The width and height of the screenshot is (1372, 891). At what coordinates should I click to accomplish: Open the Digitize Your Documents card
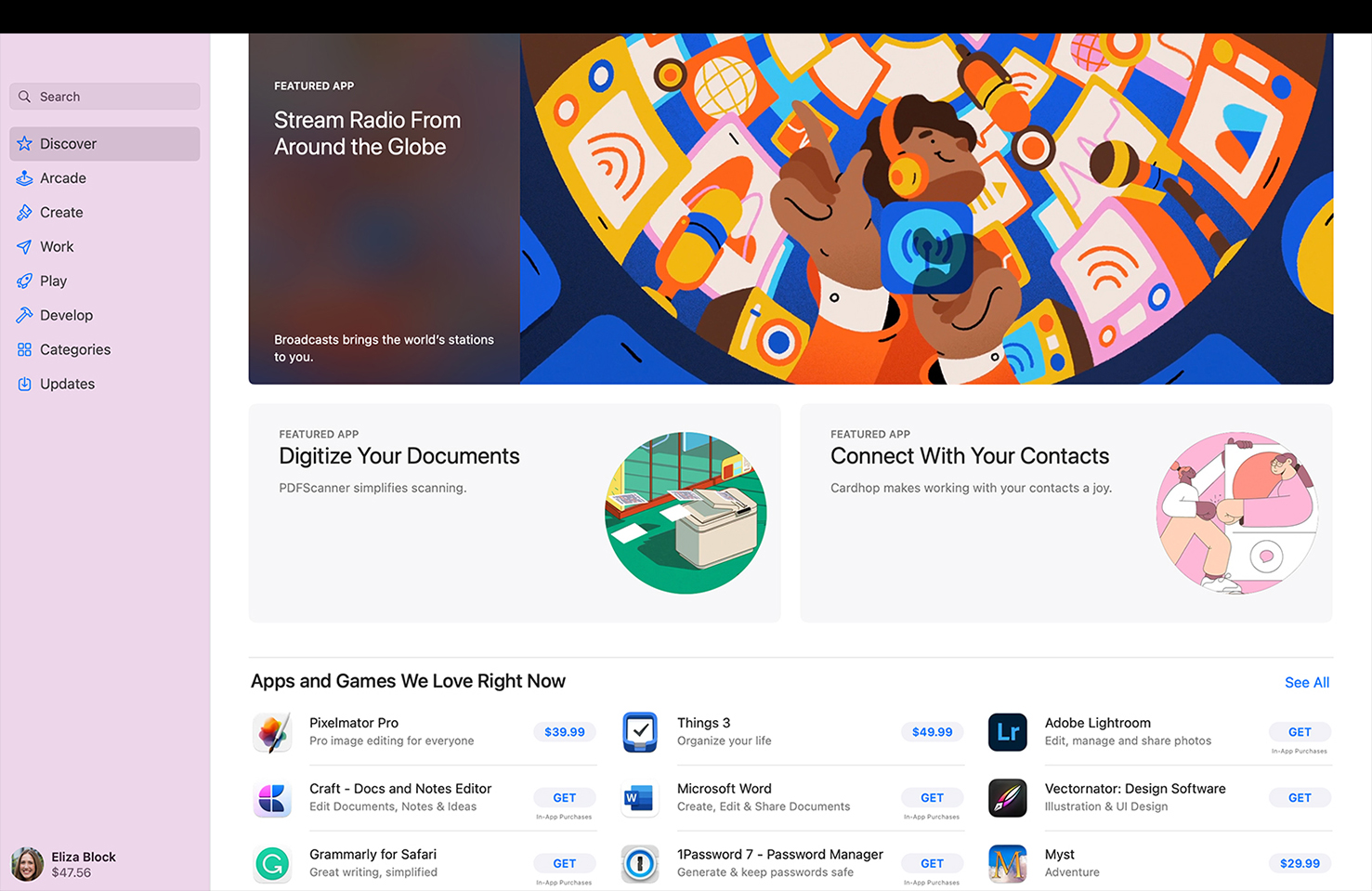coord(515,513)
